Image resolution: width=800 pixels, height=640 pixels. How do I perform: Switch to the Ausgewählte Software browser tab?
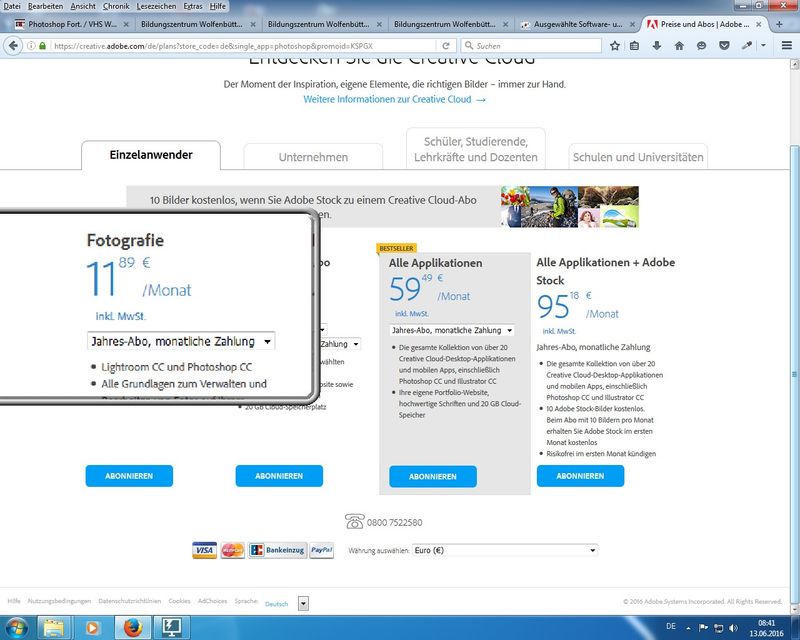click(x=578, y=24)
